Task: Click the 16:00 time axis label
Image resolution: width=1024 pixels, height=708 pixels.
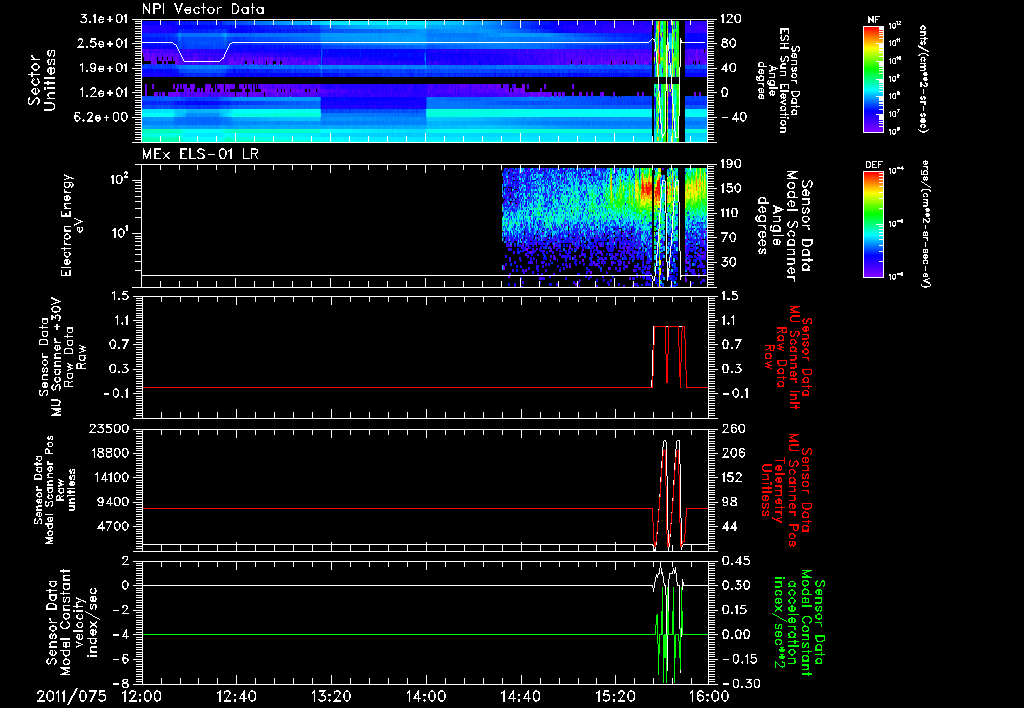Action: 710,696
